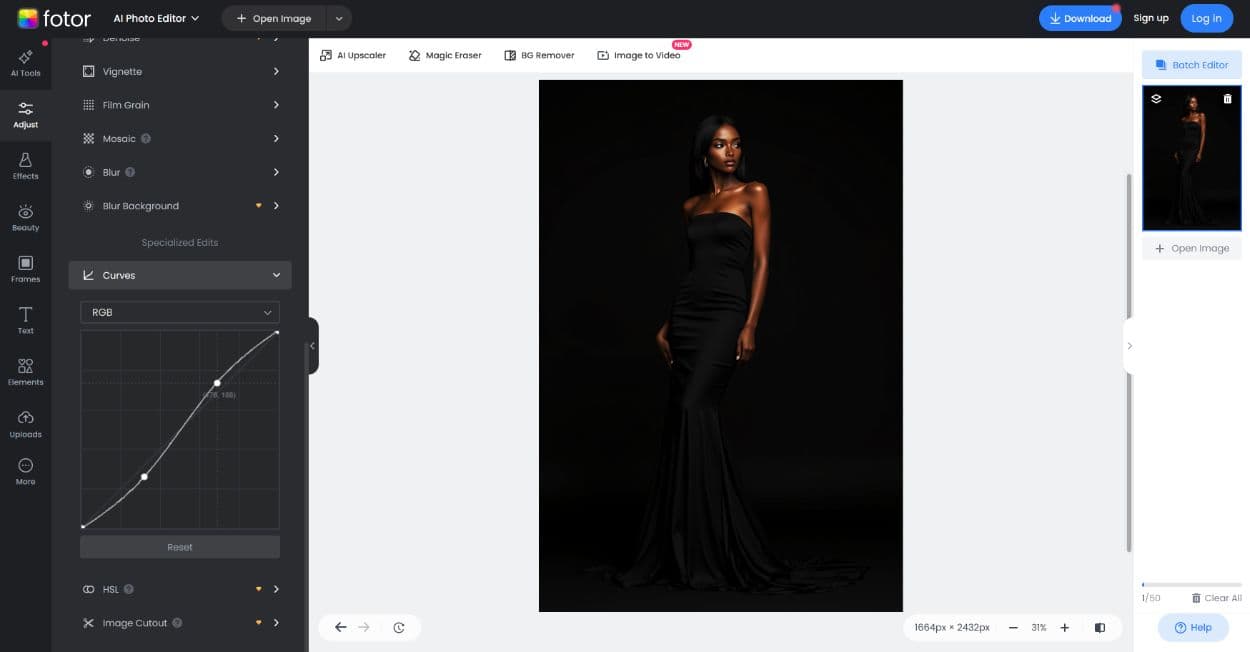Select the Effects sidebar icon
Screen dimensions: 1250x652
[x=25, y=166]
